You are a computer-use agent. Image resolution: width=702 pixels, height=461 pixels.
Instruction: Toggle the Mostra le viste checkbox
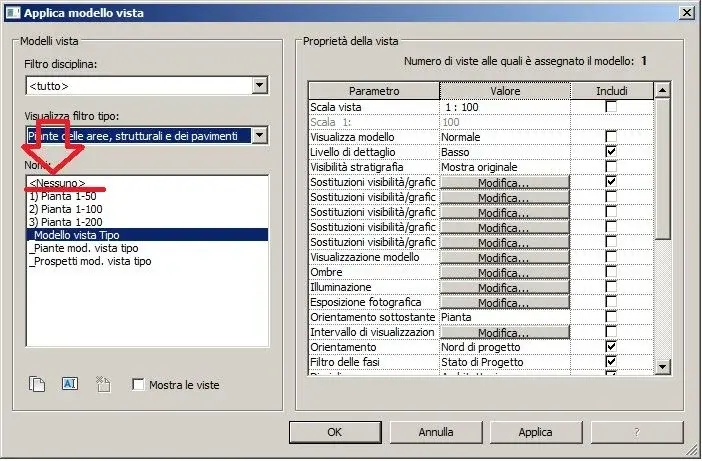point(138,384)
